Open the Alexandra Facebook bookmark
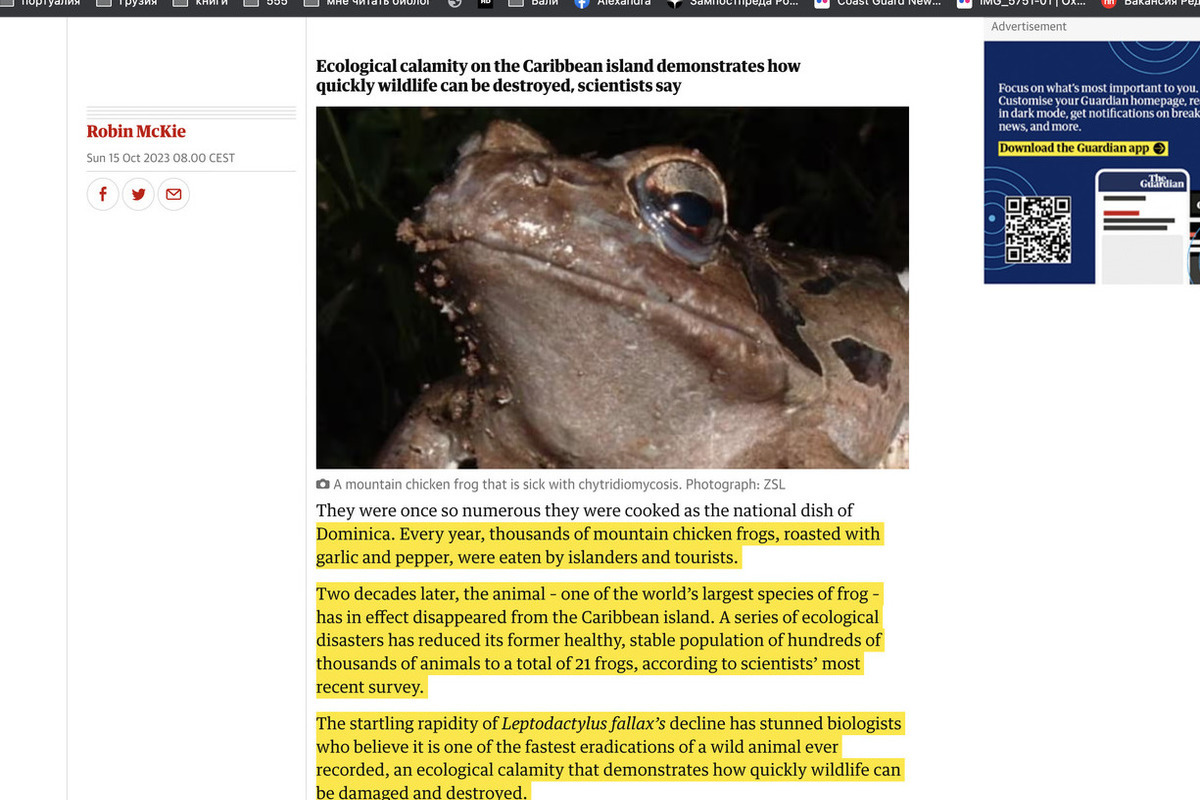Screen dimensions: 1200x800 [x=611, y=3]
